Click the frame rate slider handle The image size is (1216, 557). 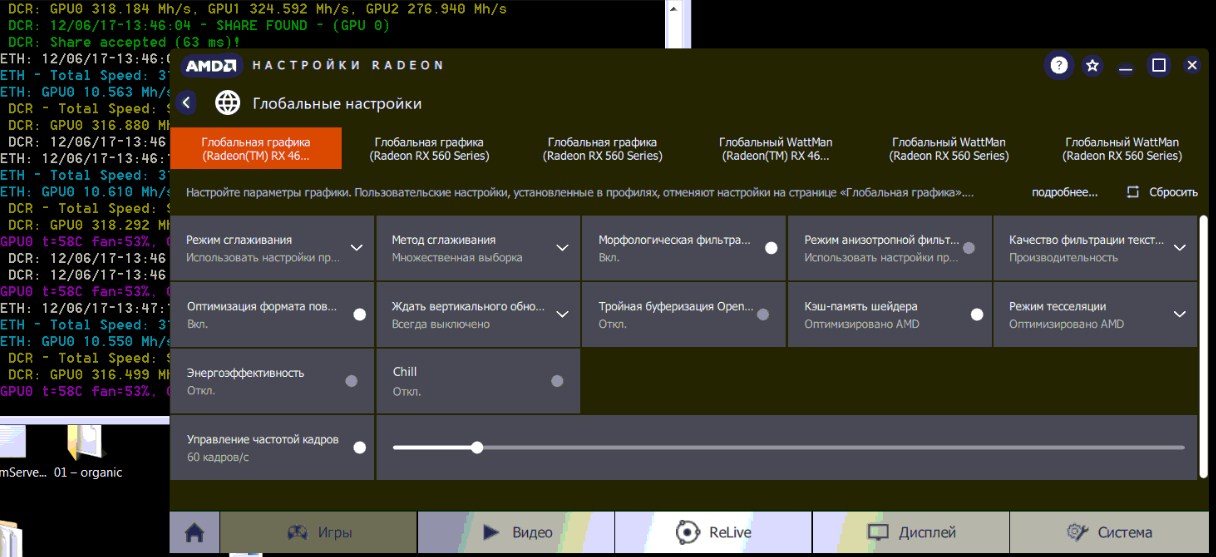pos(477,447)
